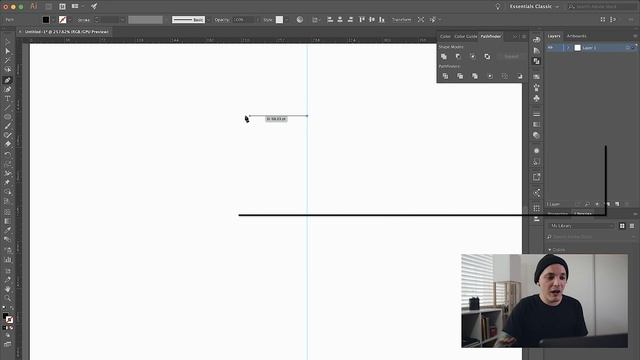Select the Hand tool
This screenshot has width=640, height=360.
tap(7, 289)
